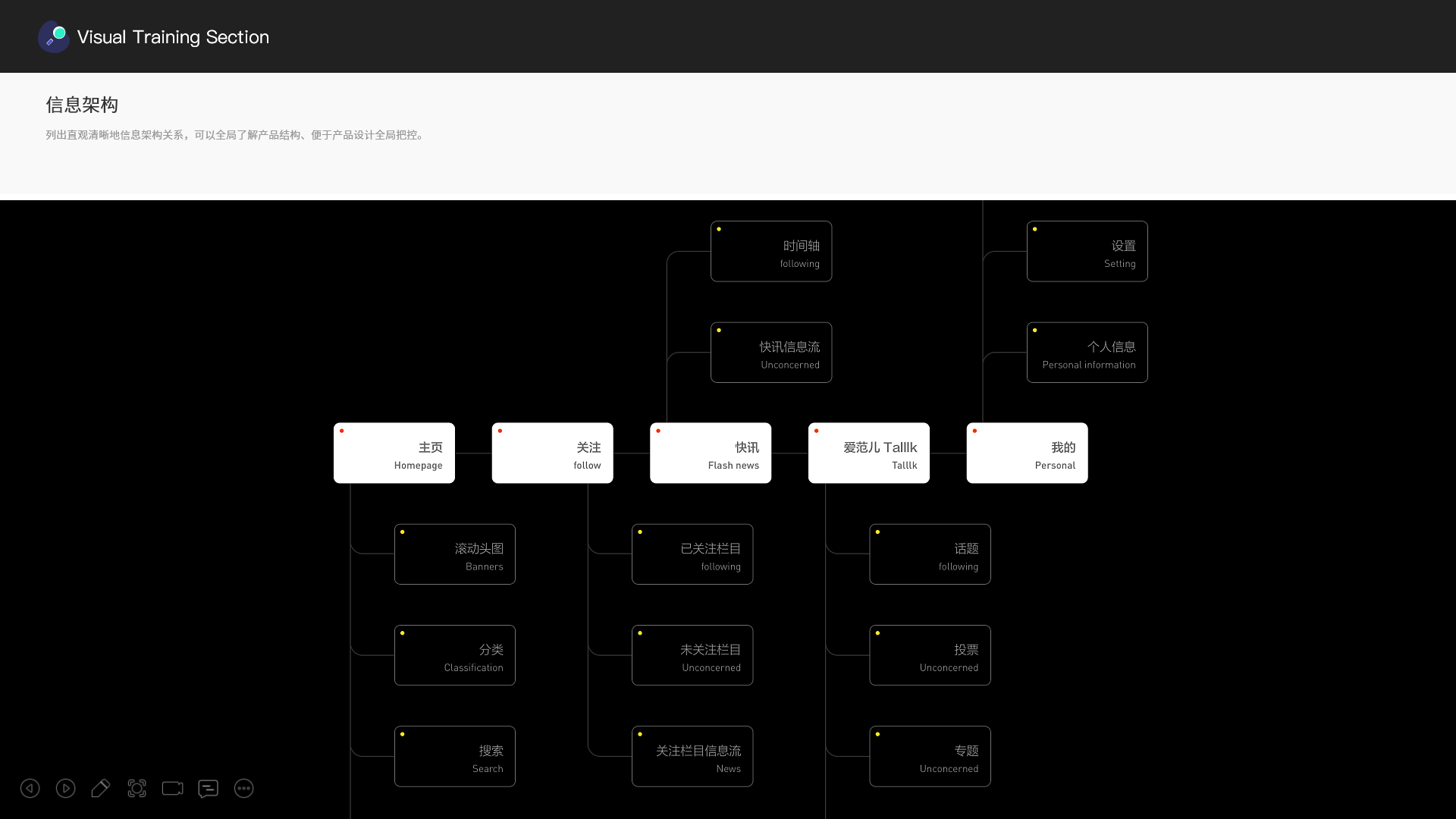Click the previous slide navigation icon
Viewport: 1456px width, 819px height.
(29, 788)
